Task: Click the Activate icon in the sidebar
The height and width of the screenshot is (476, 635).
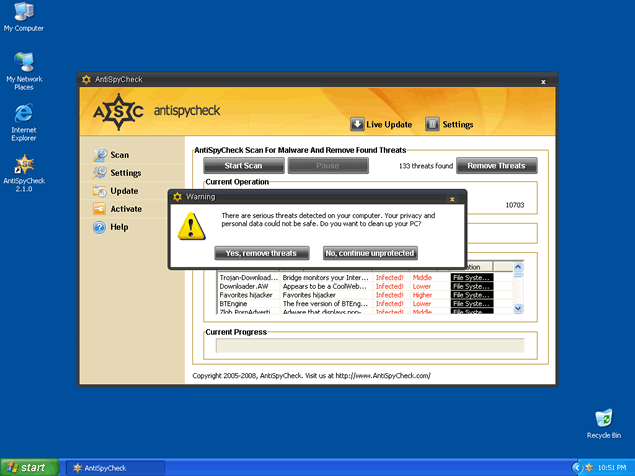Action: click(100, 209)
